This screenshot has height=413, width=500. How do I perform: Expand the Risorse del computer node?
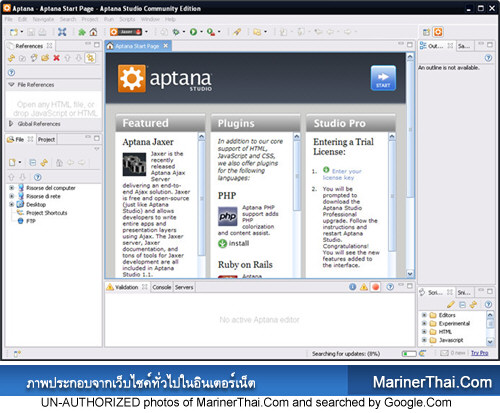tap(12, 188)
